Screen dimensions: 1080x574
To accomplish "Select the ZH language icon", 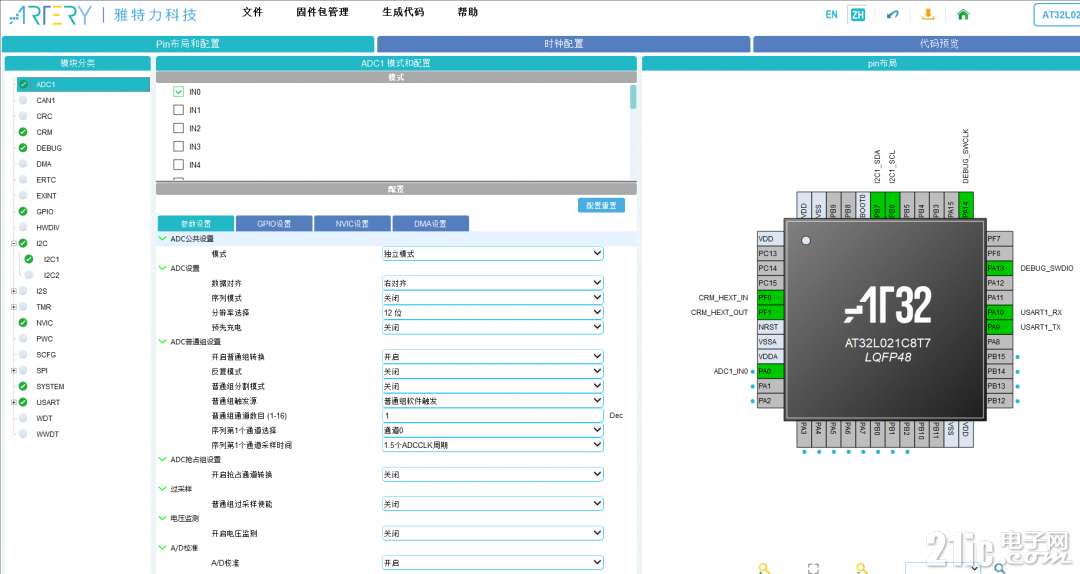I will (x=858, y=14).
